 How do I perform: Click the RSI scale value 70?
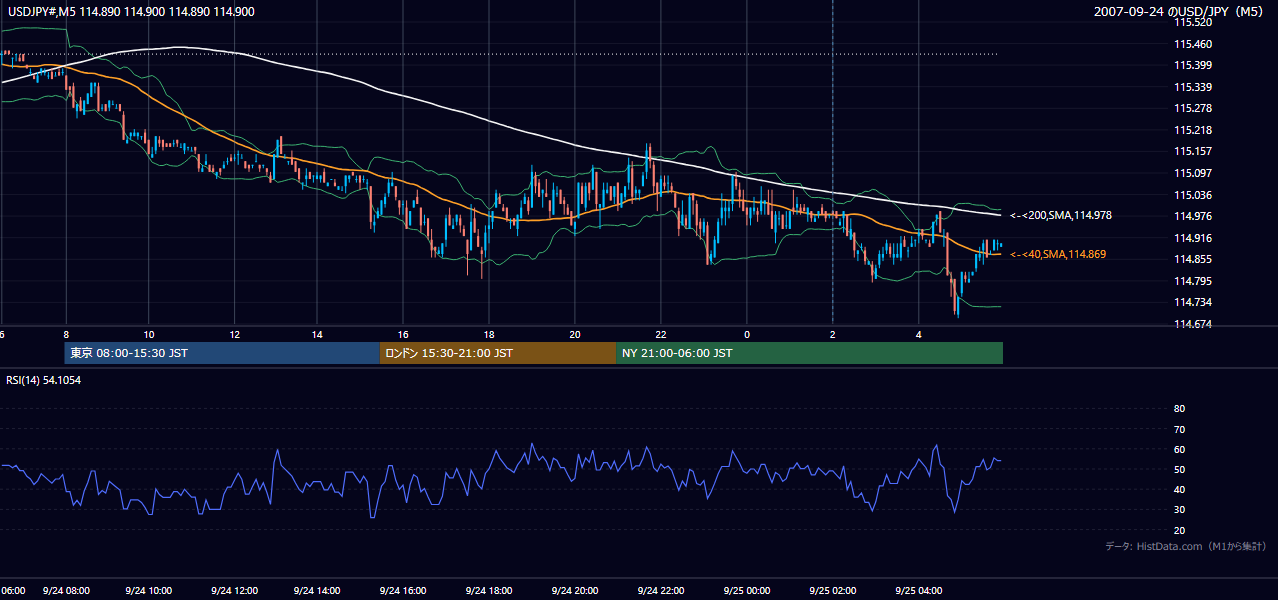1179,429
